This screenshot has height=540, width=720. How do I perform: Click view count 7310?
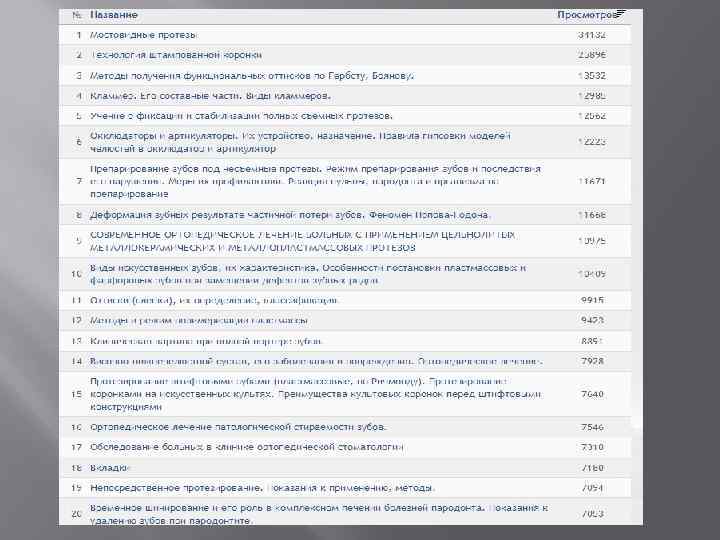pyautogui.click(x=592, y=447)
